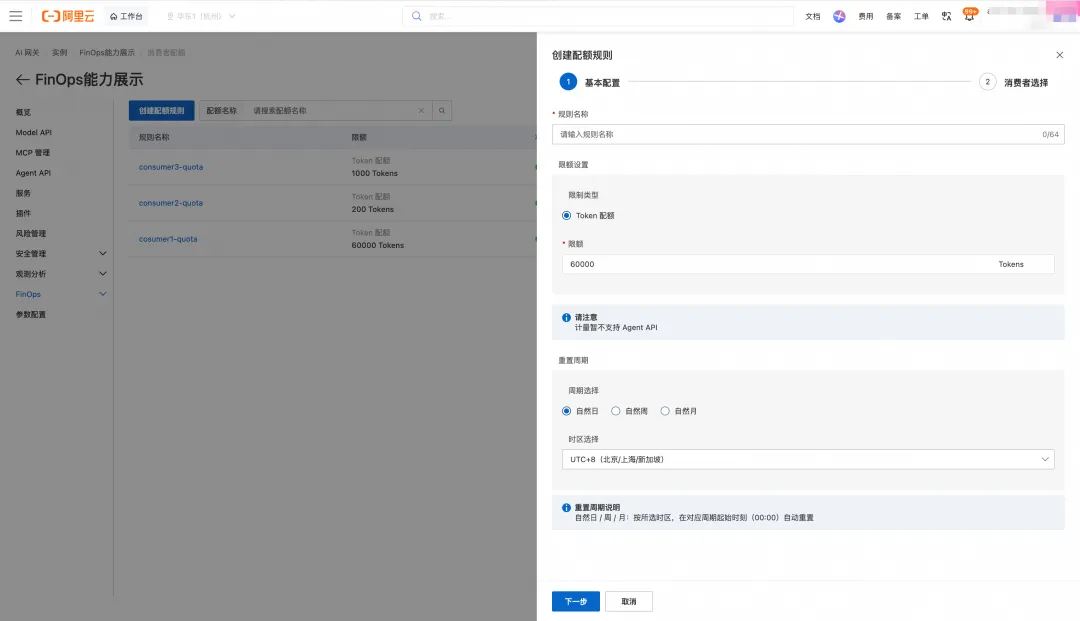This screenshot has height=621, width=1080.
Task: Go to AI 网关 breadcrumb
Action: click(28, 52)
